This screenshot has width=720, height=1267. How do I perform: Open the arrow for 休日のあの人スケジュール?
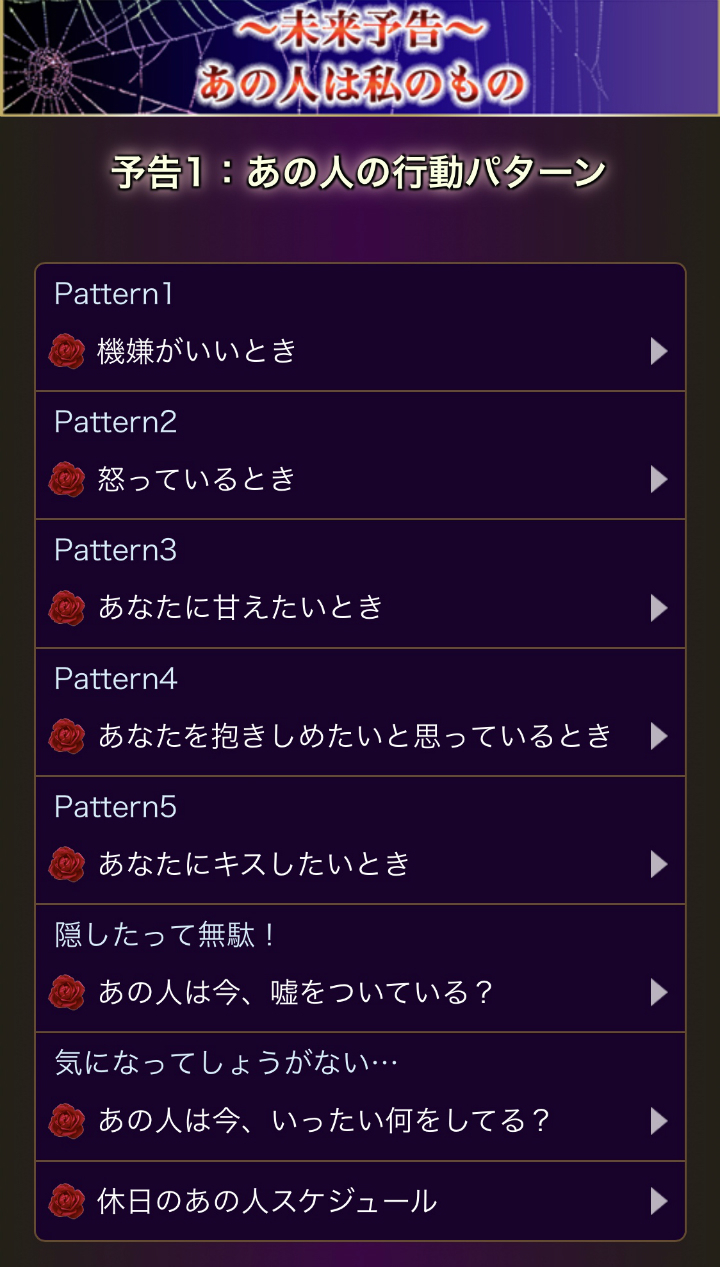tap(658, 1200)
